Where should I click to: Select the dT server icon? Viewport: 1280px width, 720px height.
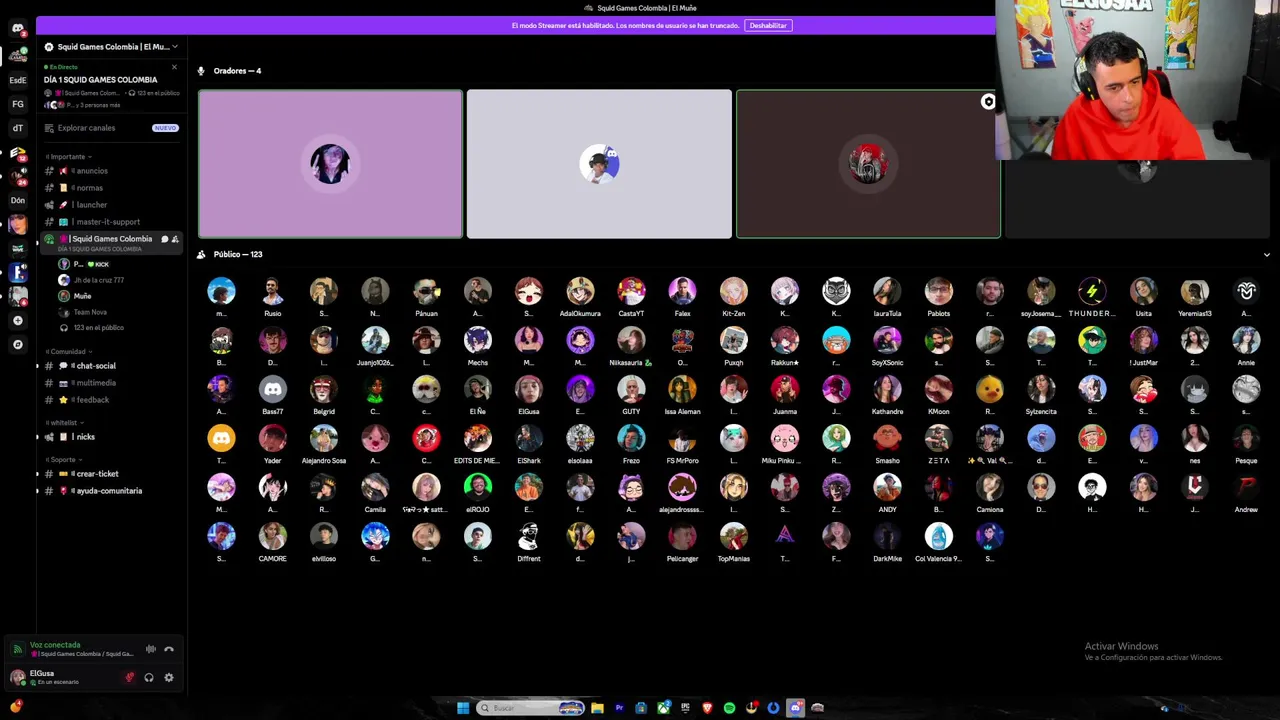click(18, 128)
